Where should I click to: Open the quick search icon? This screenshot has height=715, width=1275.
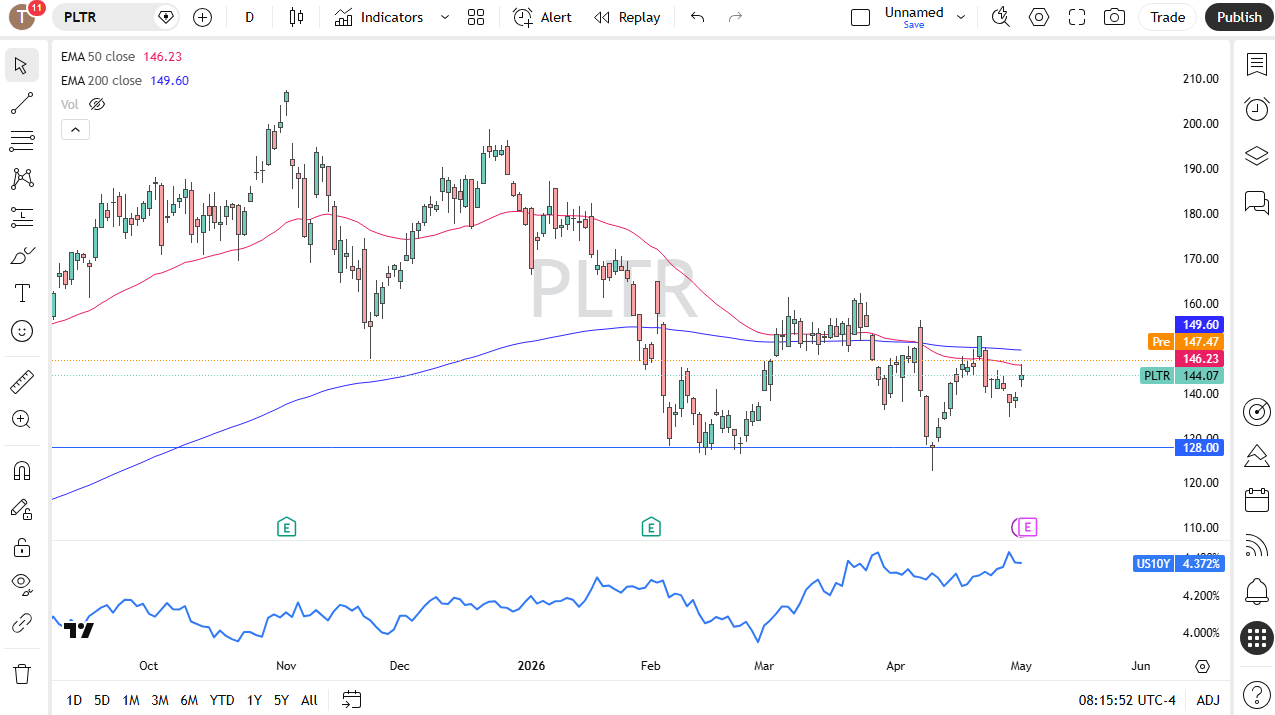pos(1000,17)
